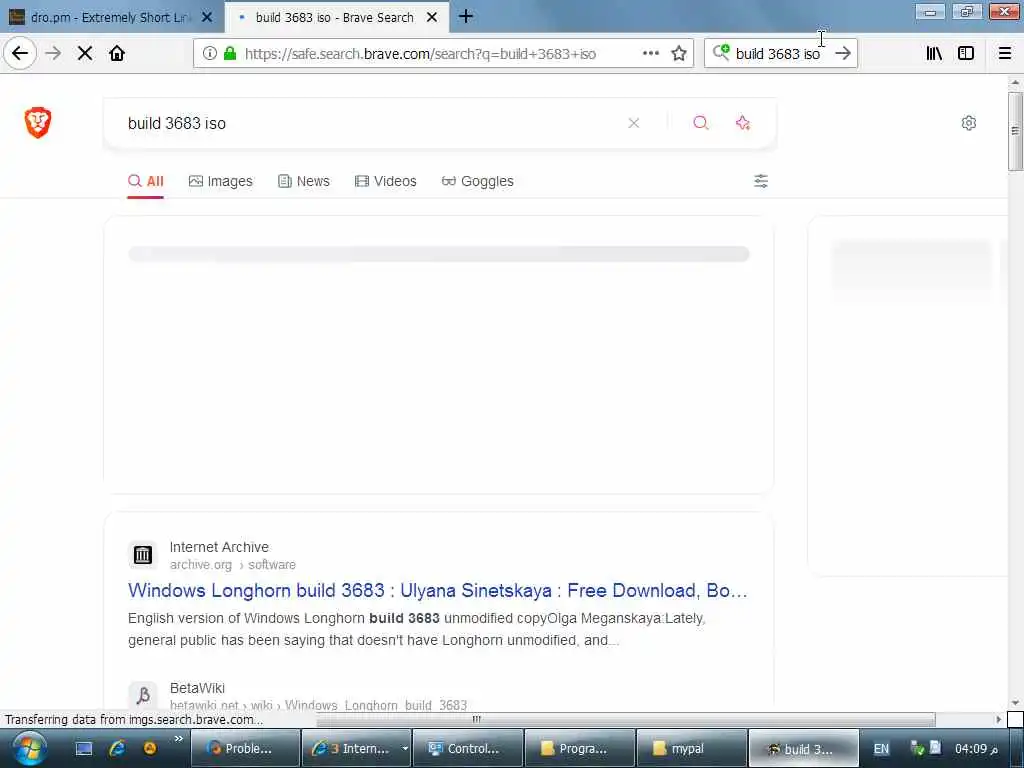Switch to Images results

click(221, 181)
